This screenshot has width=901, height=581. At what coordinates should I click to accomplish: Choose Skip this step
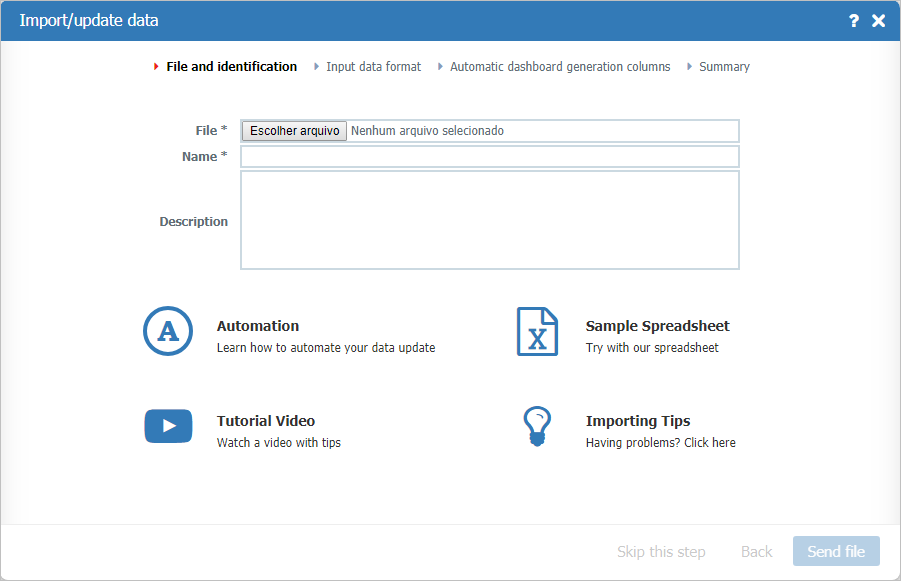(x=661, y=552)
